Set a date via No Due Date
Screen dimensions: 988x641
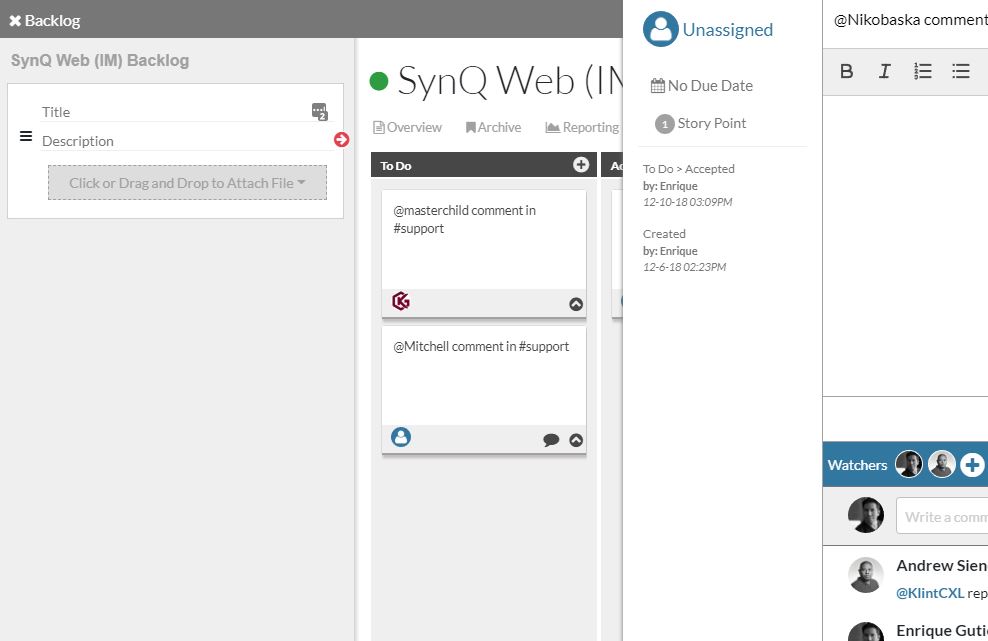click(701, 86)
